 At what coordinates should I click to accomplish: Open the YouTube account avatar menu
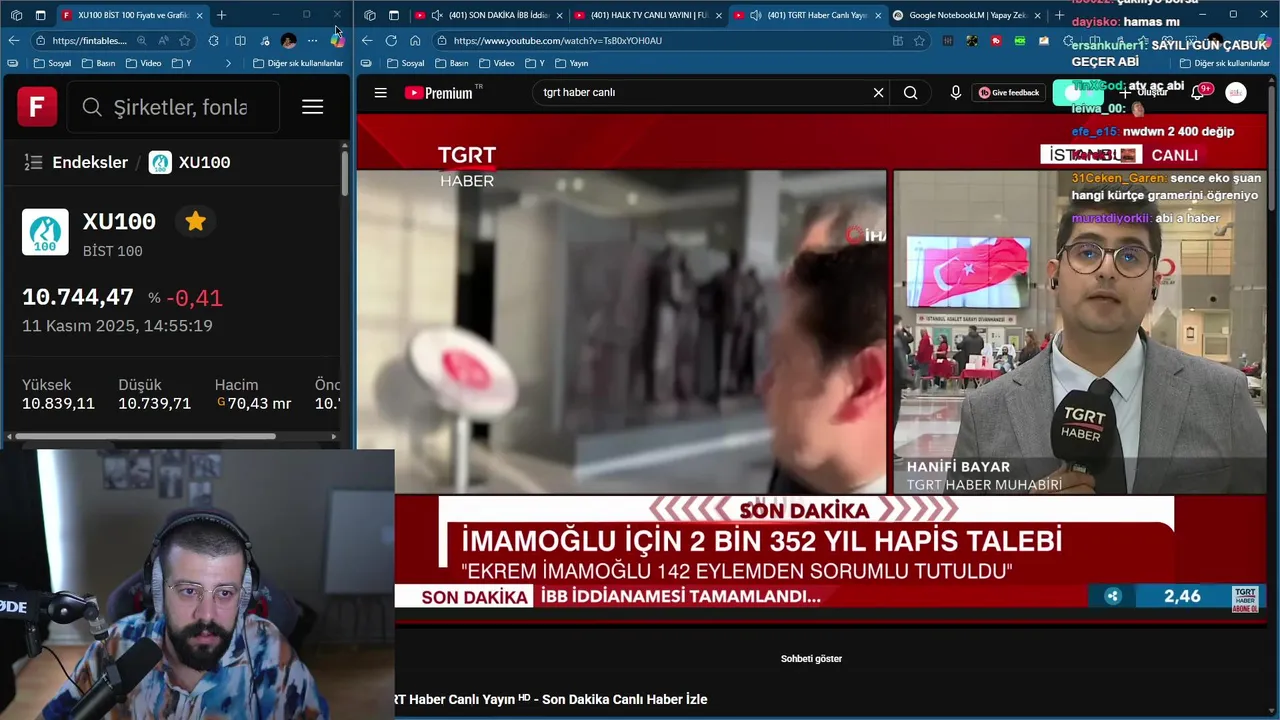[1236, 92]
